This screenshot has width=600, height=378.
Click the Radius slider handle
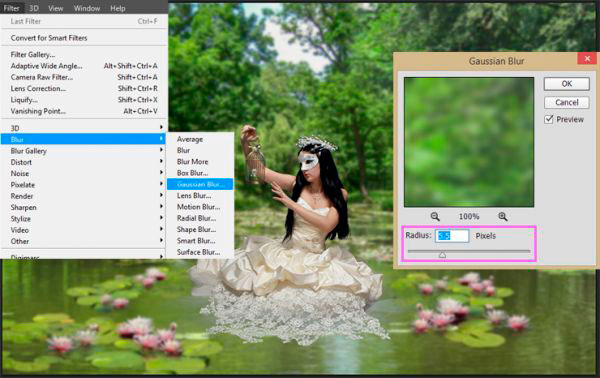[x=442, y=254]
